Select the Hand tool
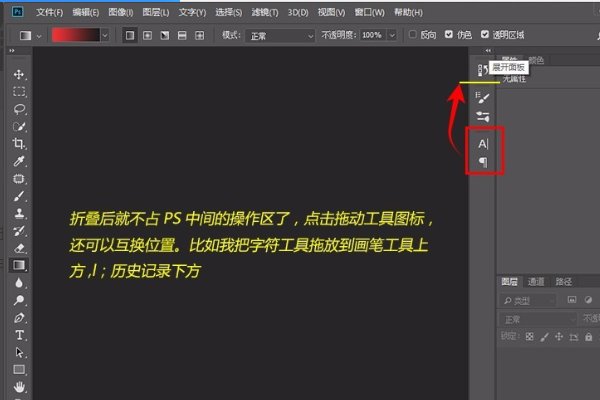Image resolution: width=600 pixels, height=400 pixels. [19, 387]
